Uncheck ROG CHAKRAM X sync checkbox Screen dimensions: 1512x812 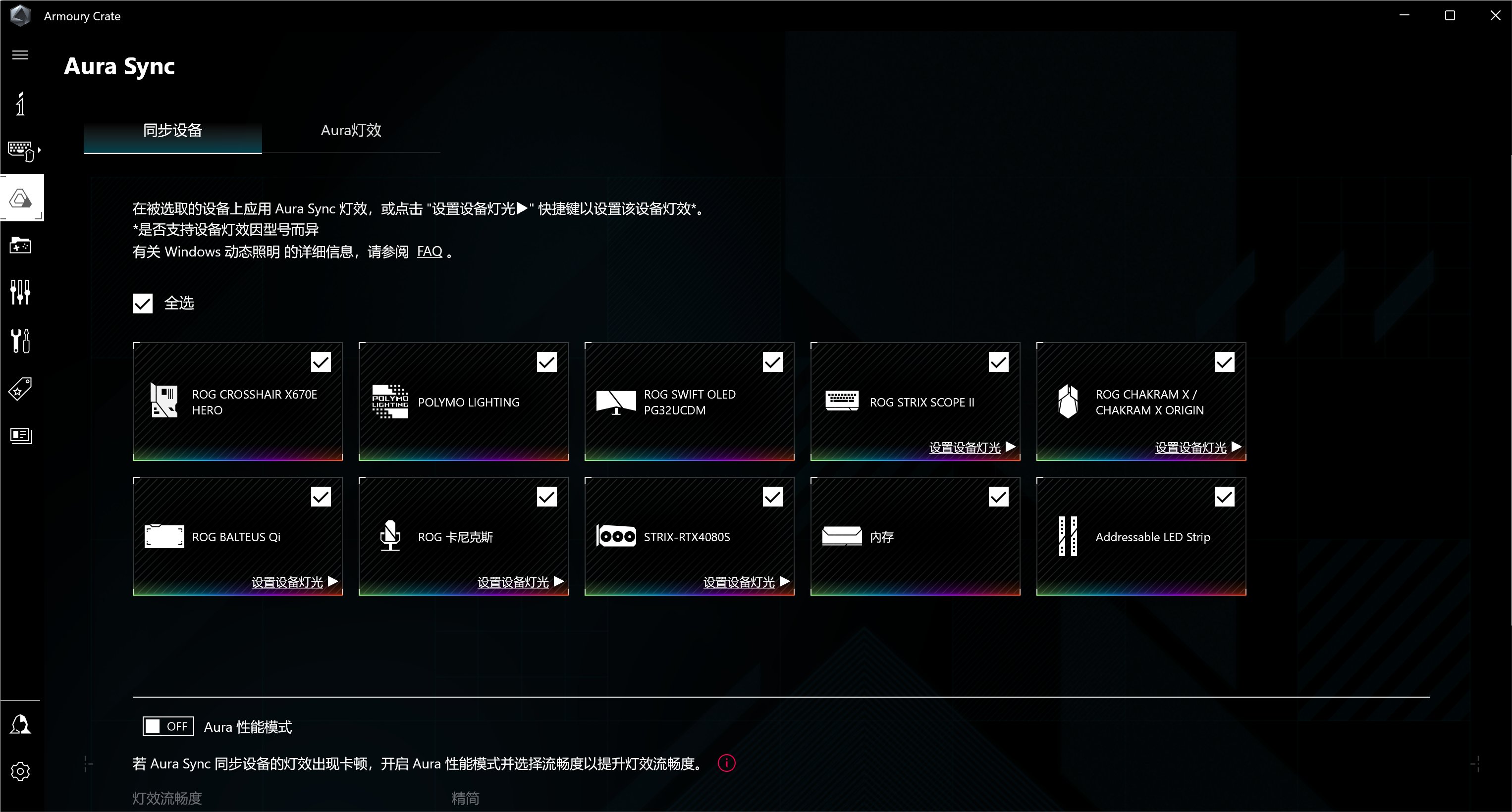pyautogui.click(x=1225, y=362)
